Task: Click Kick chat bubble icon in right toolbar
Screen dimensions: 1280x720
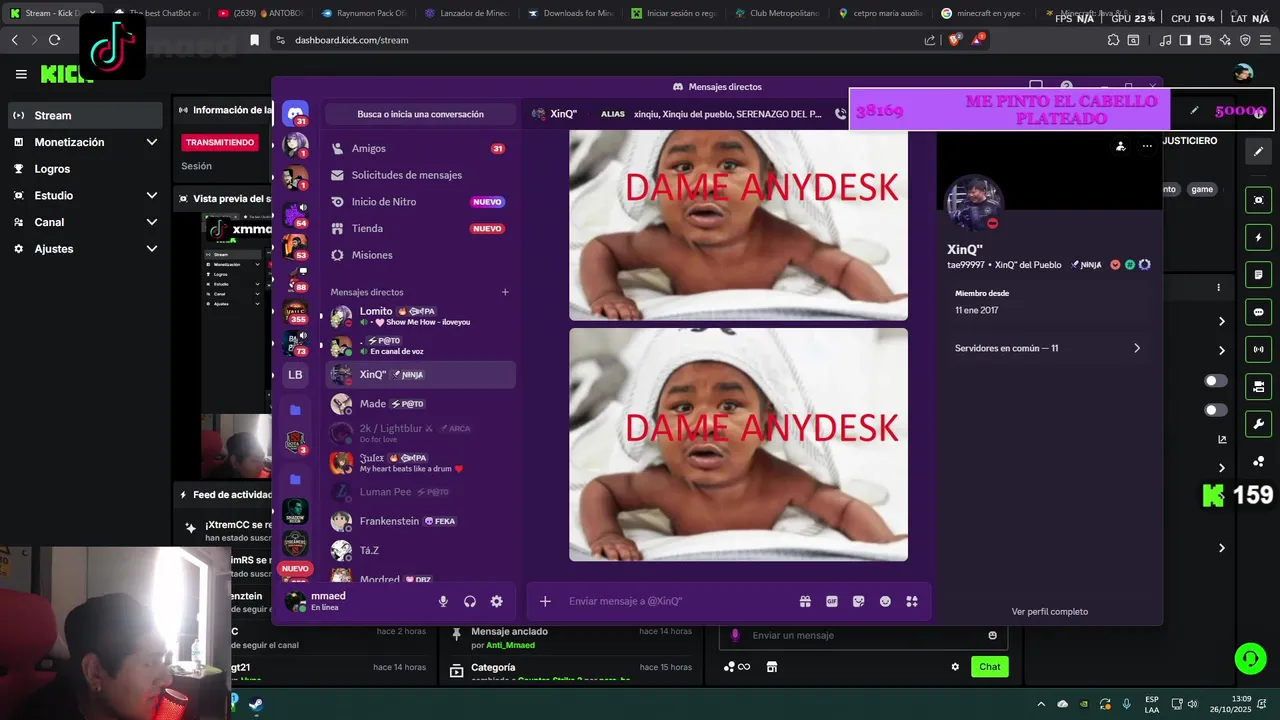Action: tap(1259, 312)
